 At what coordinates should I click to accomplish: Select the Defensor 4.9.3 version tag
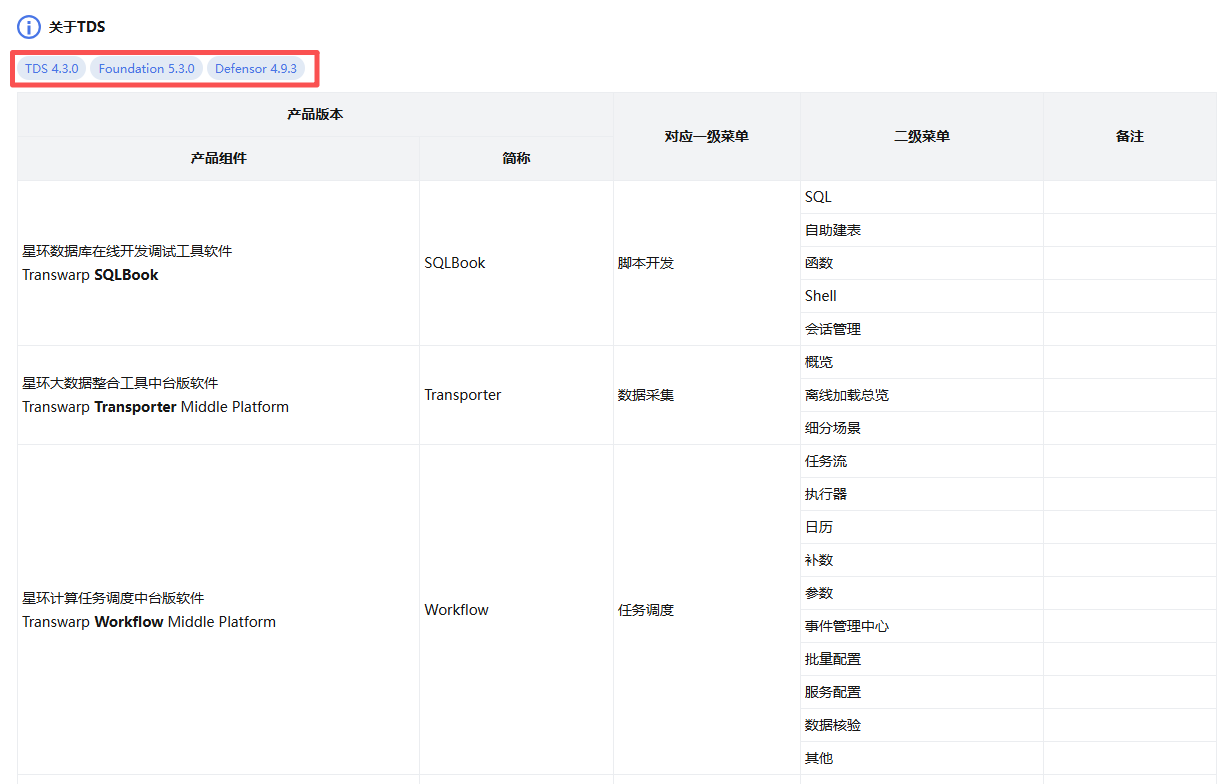[256, 69]
